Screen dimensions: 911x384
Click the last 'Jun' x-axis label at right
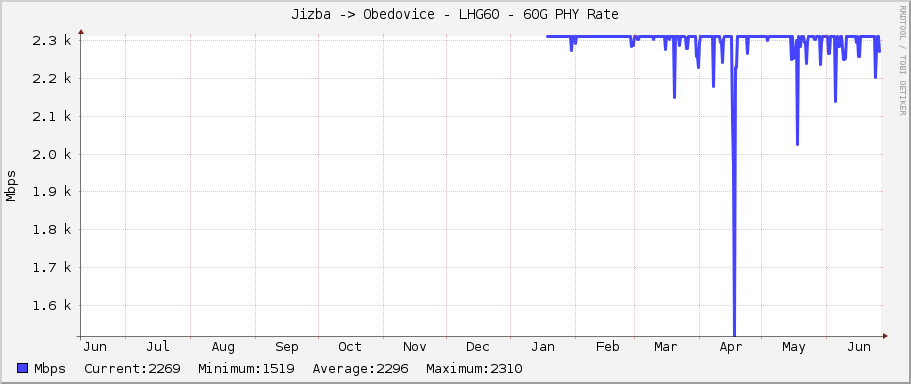coord(859,347)
